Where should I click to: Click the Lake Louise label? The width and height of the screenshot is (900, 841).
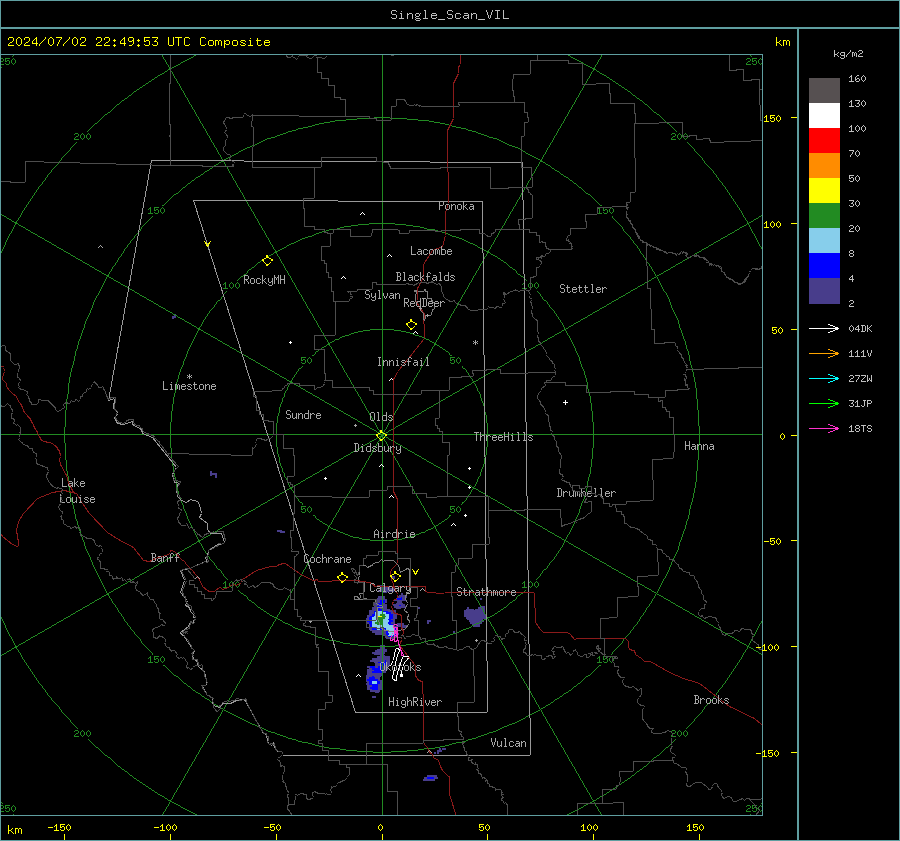[x=77, y=491]
